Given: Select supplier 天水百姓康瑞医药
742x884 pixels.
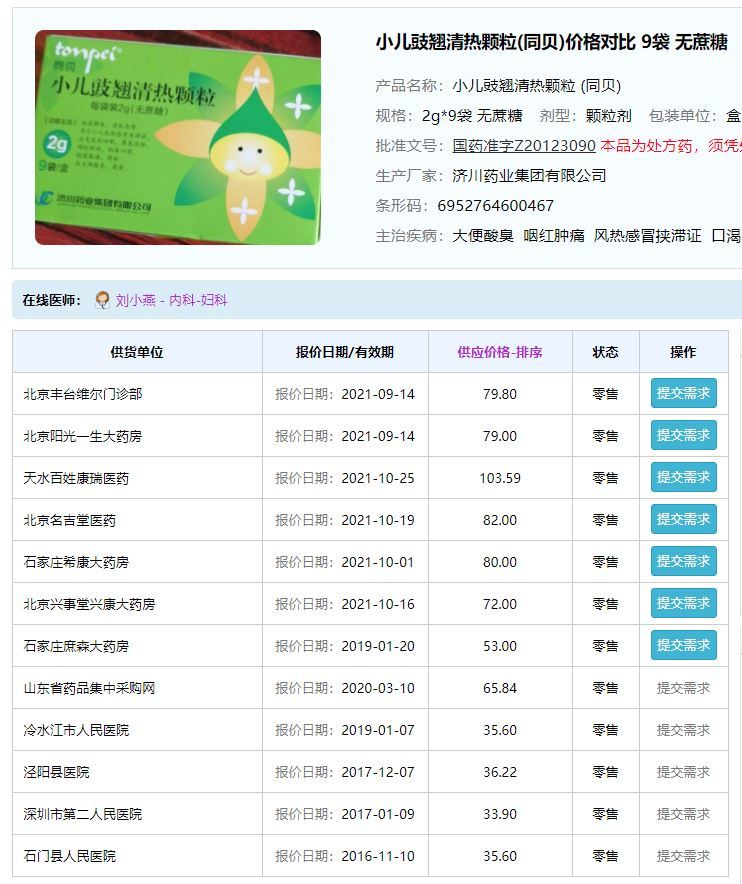Looking at the screenshot, I should [x=76, y=478].
